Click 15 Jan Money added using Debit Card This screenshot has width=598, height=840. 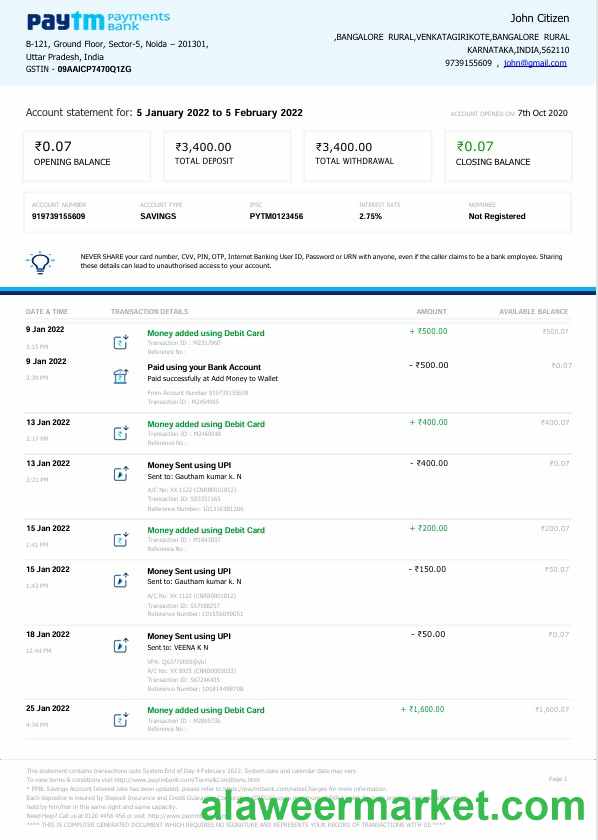(206, 530)
